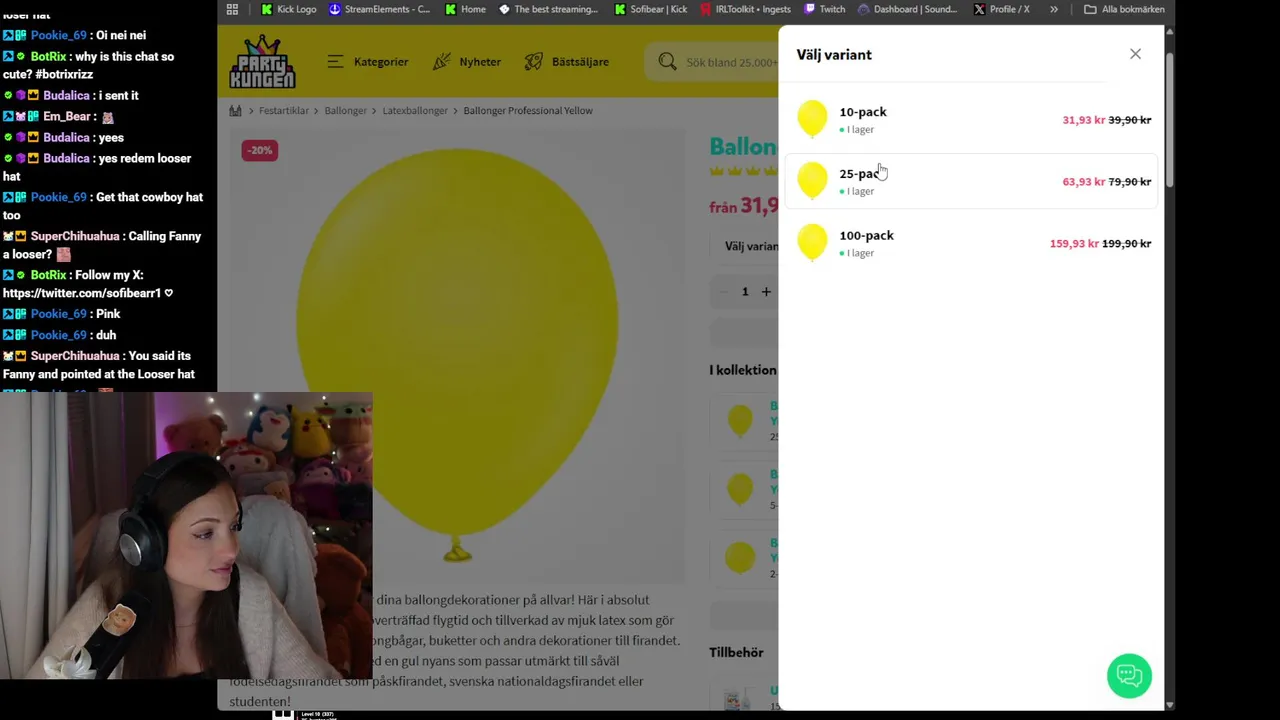
Task: Click the Ballonger Professional Yellow breadcrumb
Action: coord(528,110)
